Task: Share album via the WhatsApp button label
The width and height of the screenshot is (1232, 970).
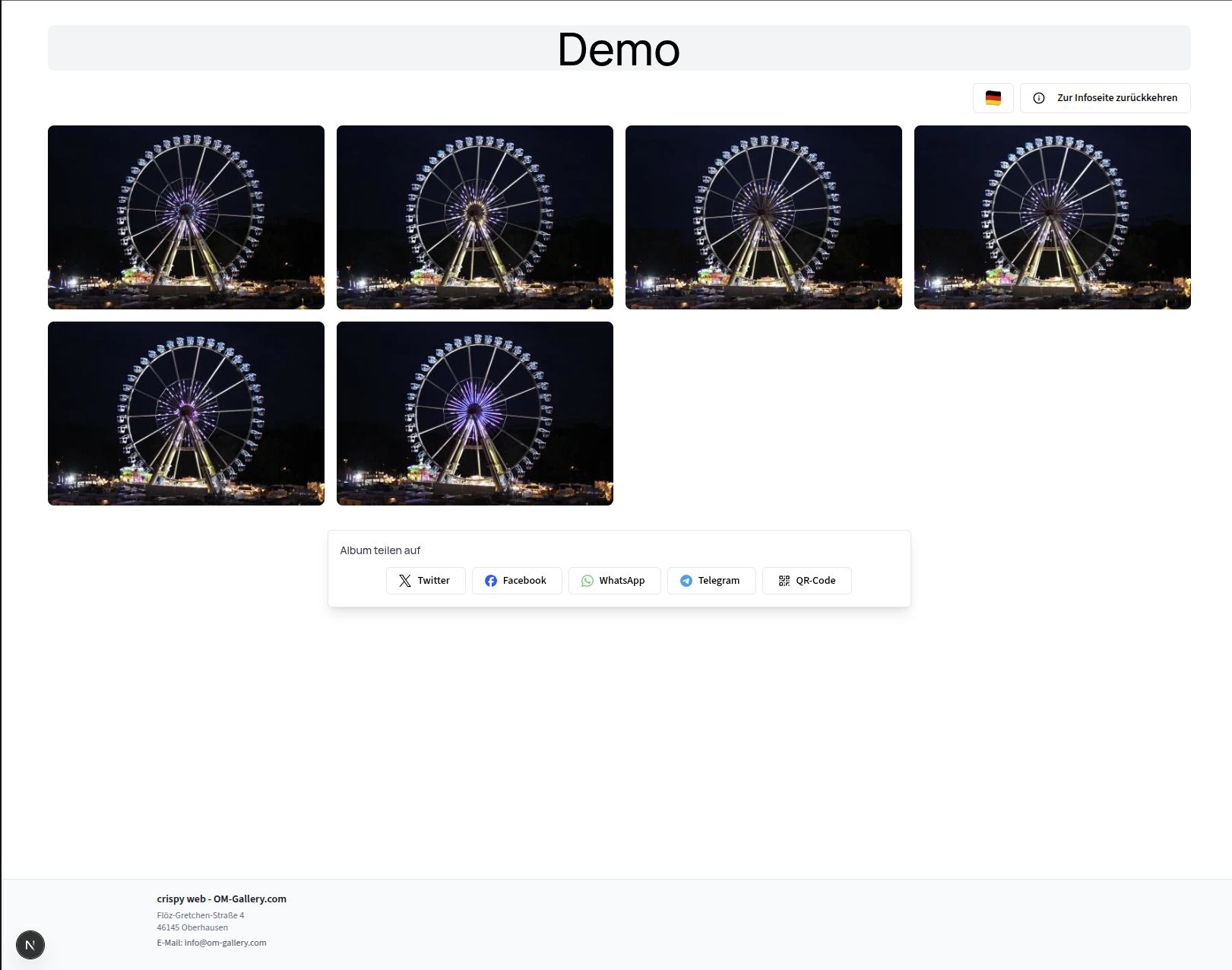Action: tap(622, 581)
